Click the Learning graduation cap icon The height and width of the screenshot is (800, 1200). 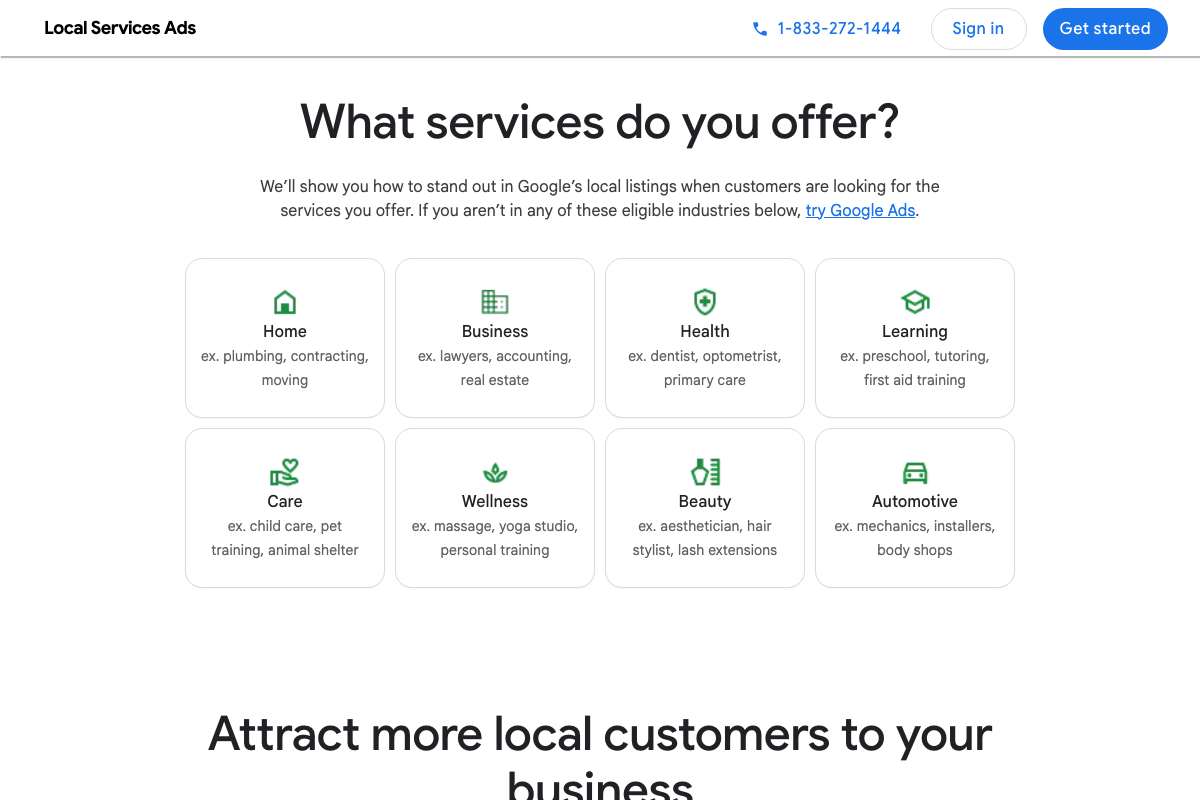point(915,302)
